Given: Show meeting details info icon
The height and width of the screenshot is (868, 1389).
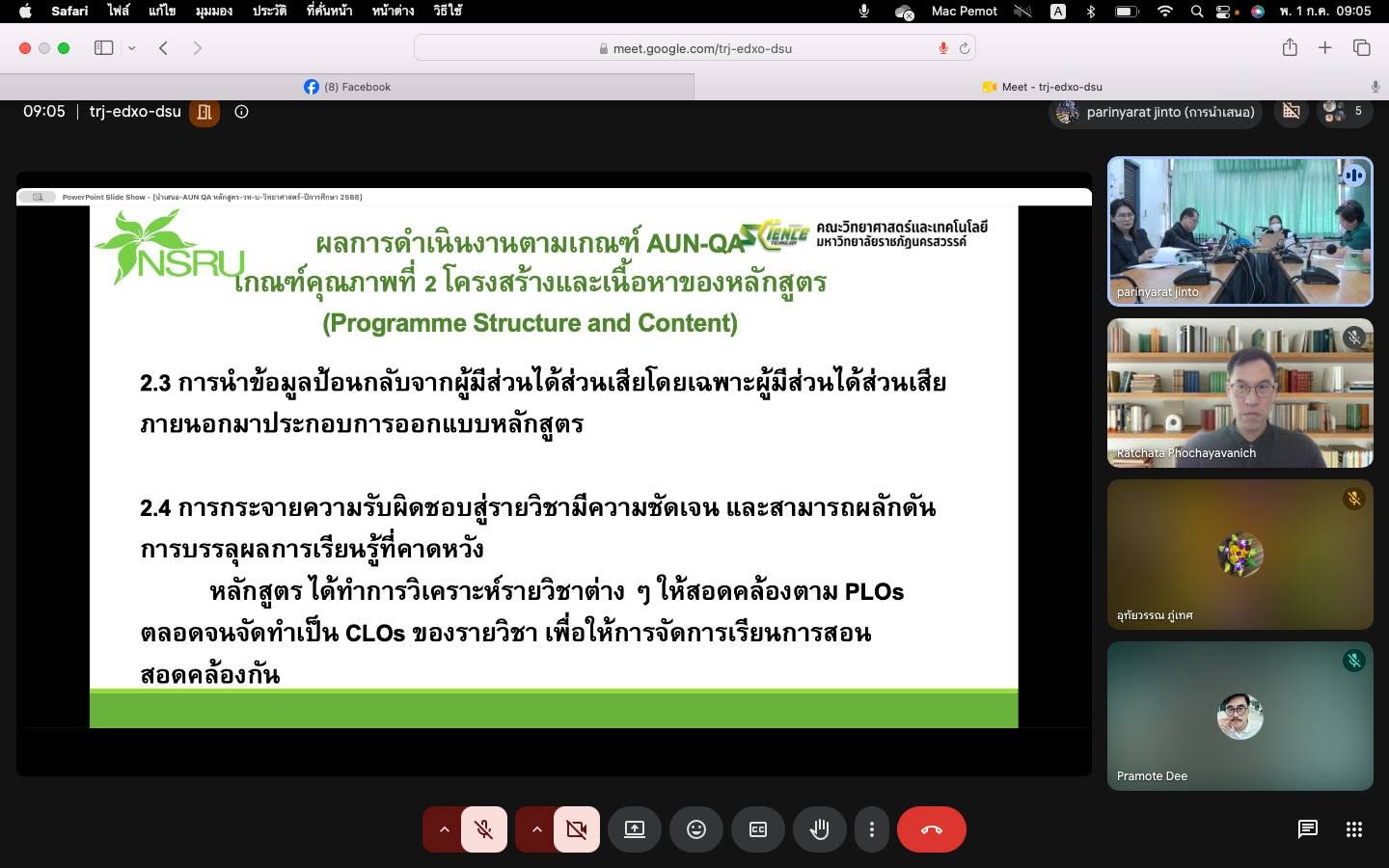Looking at the screenshot, I should (241, 112).
